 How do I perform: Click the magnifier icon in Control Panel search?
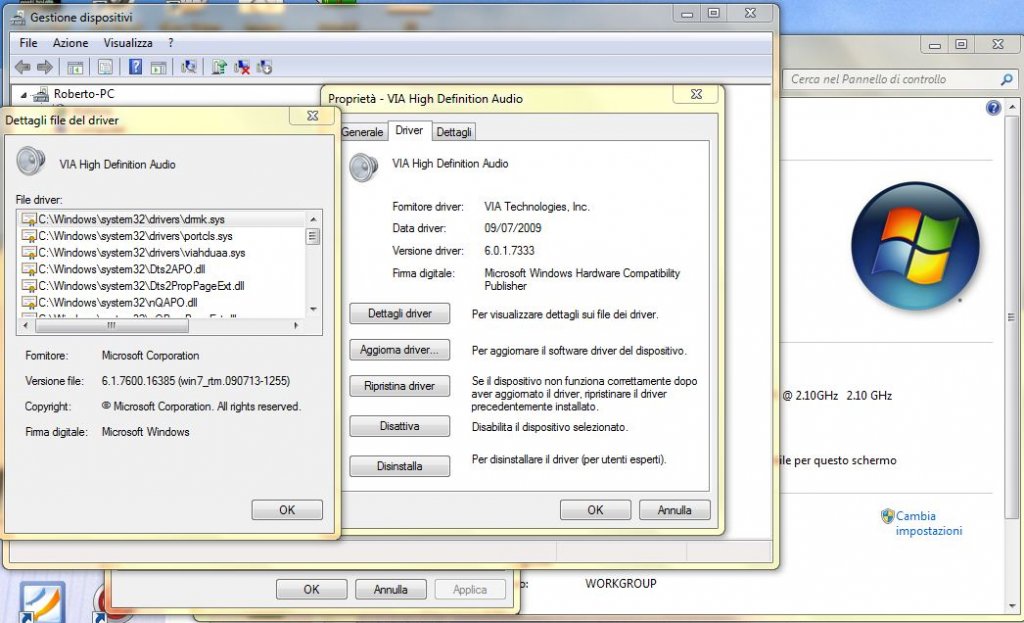tap(1006, 80)
